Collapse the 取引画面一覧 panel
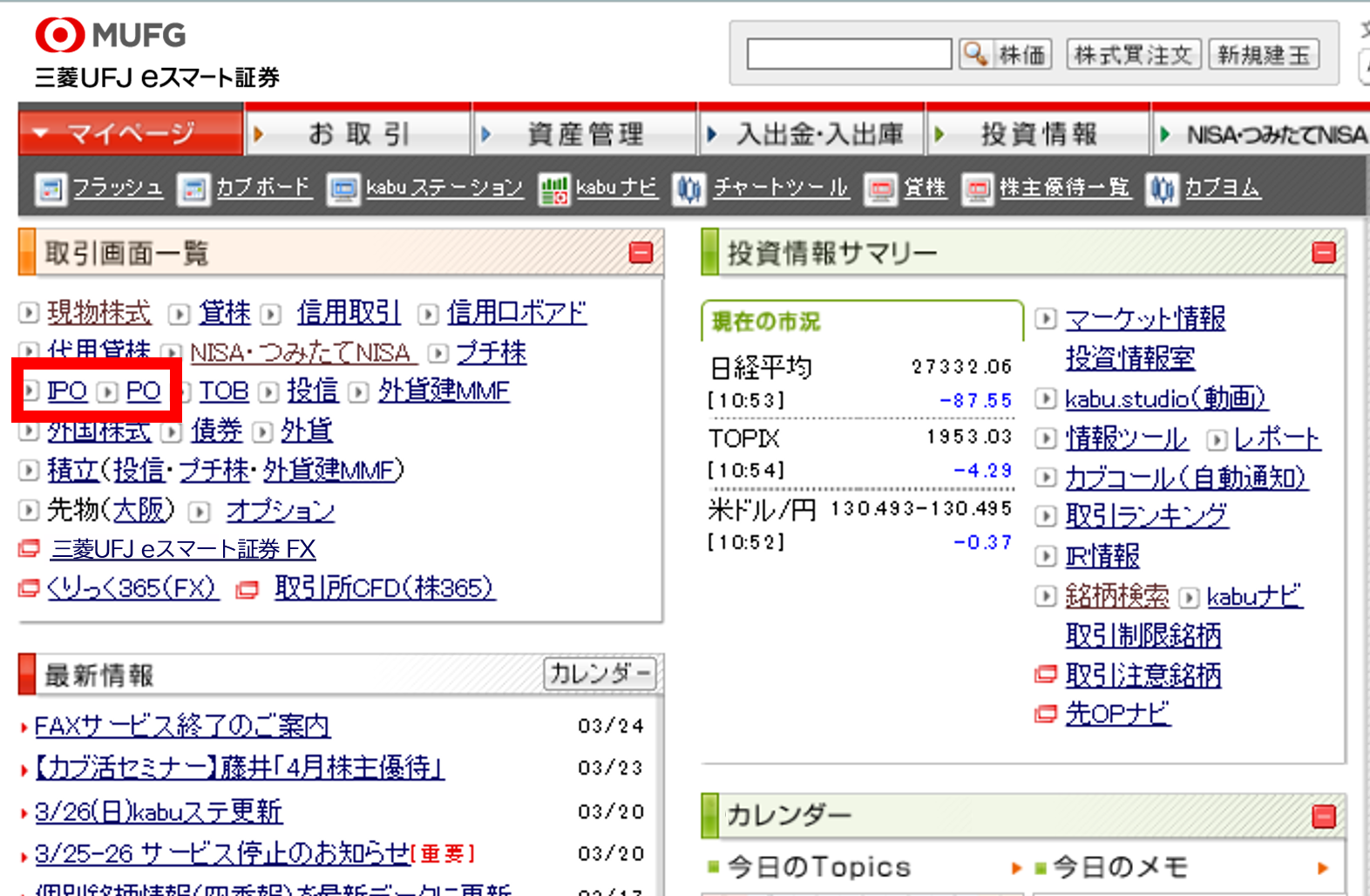This screenshot has width=1370, height=896. 641,253
